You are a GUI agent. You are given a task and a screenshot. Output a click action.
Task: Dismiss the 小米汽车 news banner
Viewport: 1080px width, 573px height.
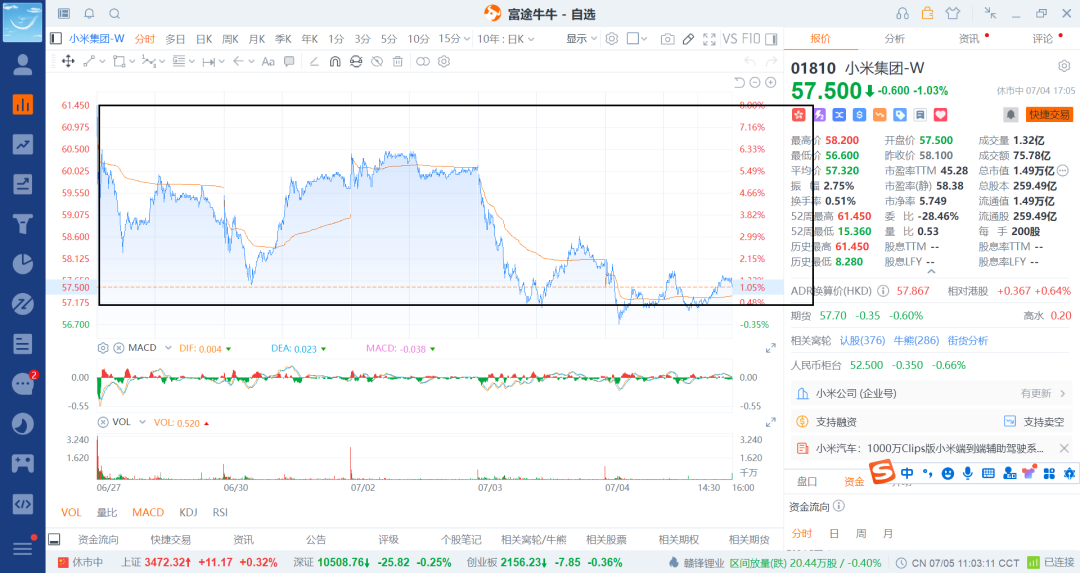(x=1064, y=448)
